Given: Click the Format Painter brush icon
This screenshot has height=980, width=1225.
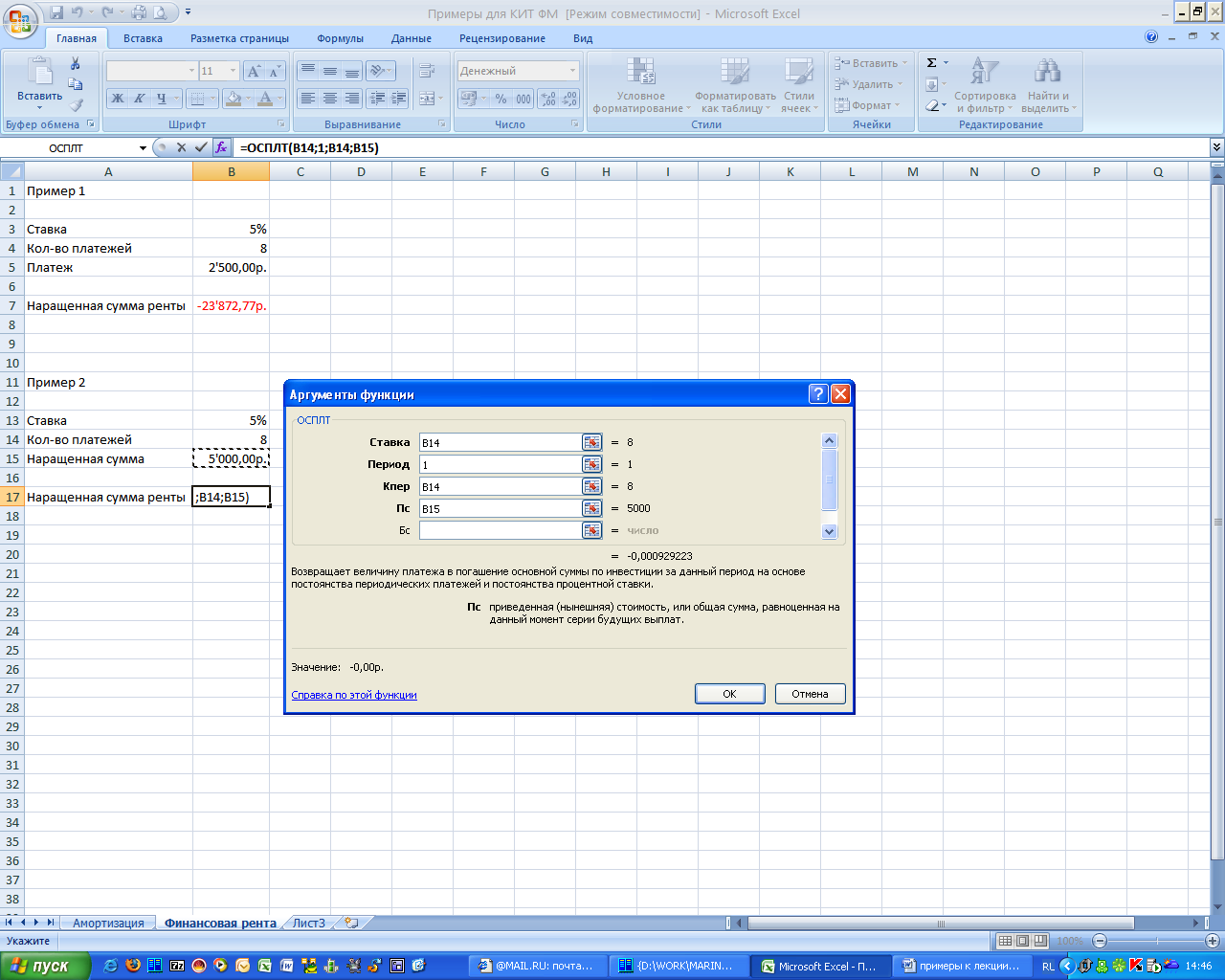Looking at the screenshot, I should click(x=75, y=105).
